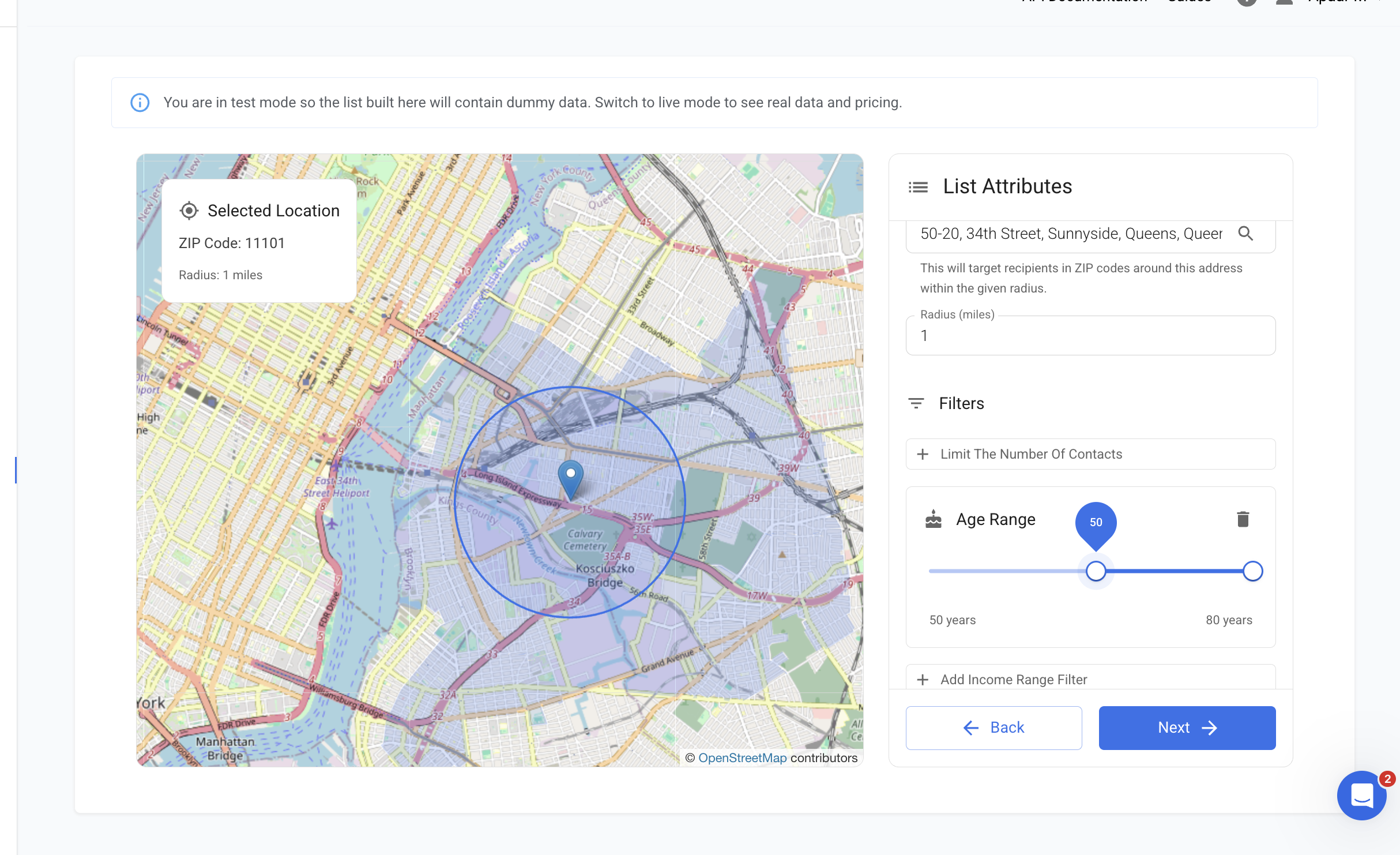Viewport: 1400px width, 855px height.
Task: Delete the Age Range filter with trash icon
Action: pos(1243,519)
